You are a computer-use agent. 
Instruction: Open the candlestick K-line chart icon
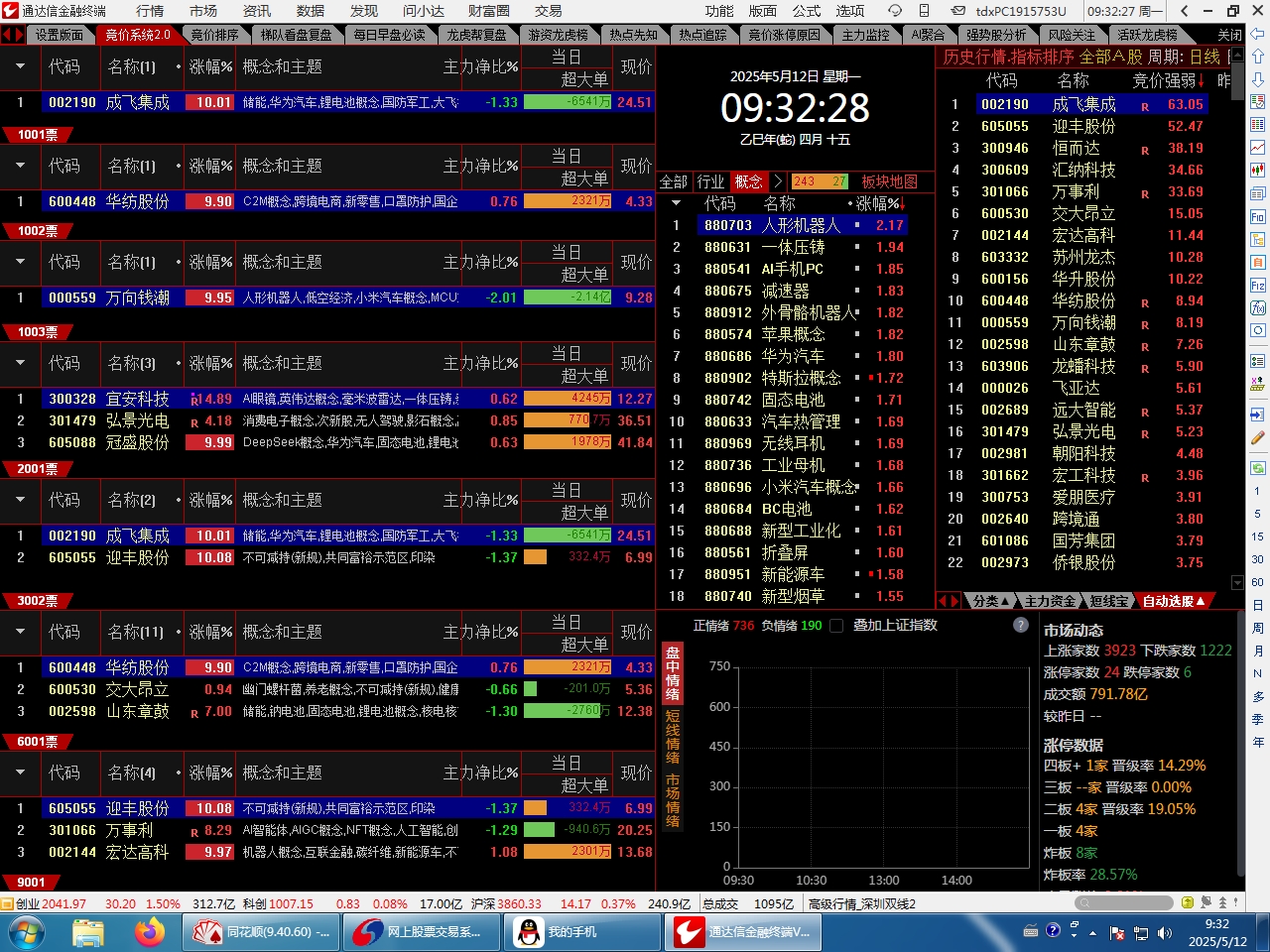[x=1258, y=171]
